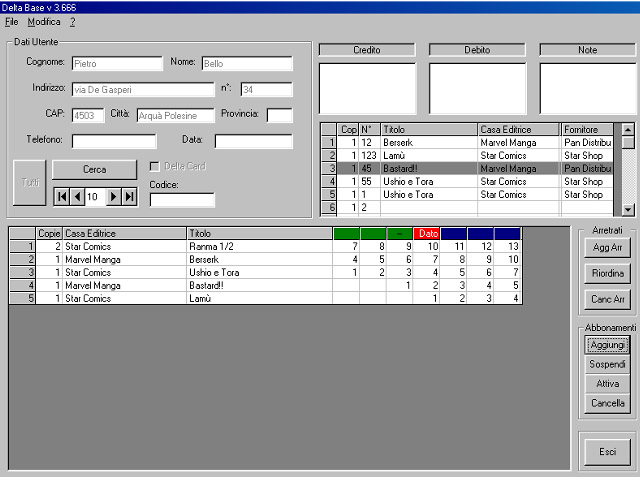Viewport: 640px width, 480px height.
Task: Click the Agg Arr button
Action: [x=607, y=247]
